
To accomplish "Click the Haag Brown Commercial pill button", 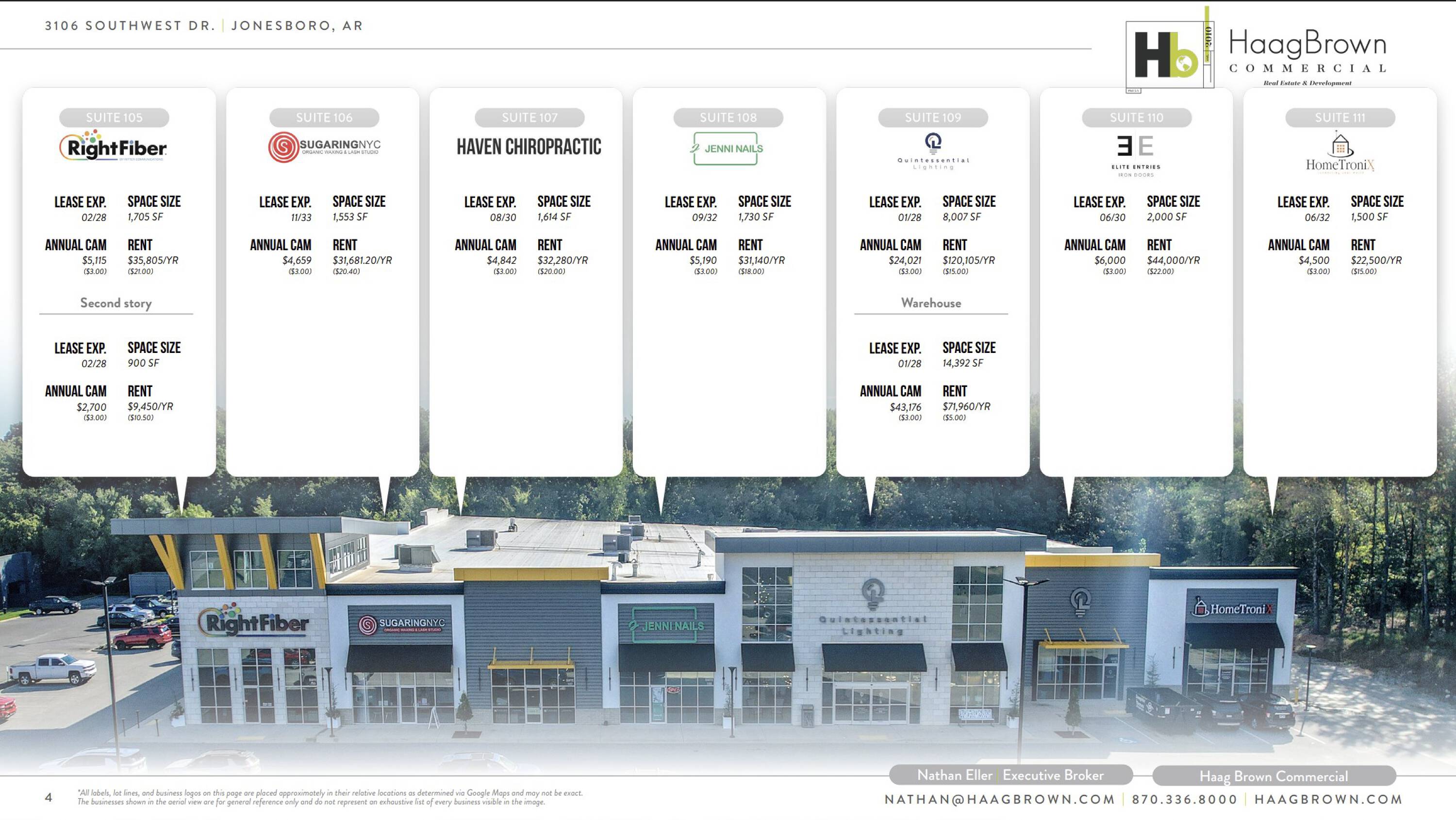I will (x=1274, y=776).
